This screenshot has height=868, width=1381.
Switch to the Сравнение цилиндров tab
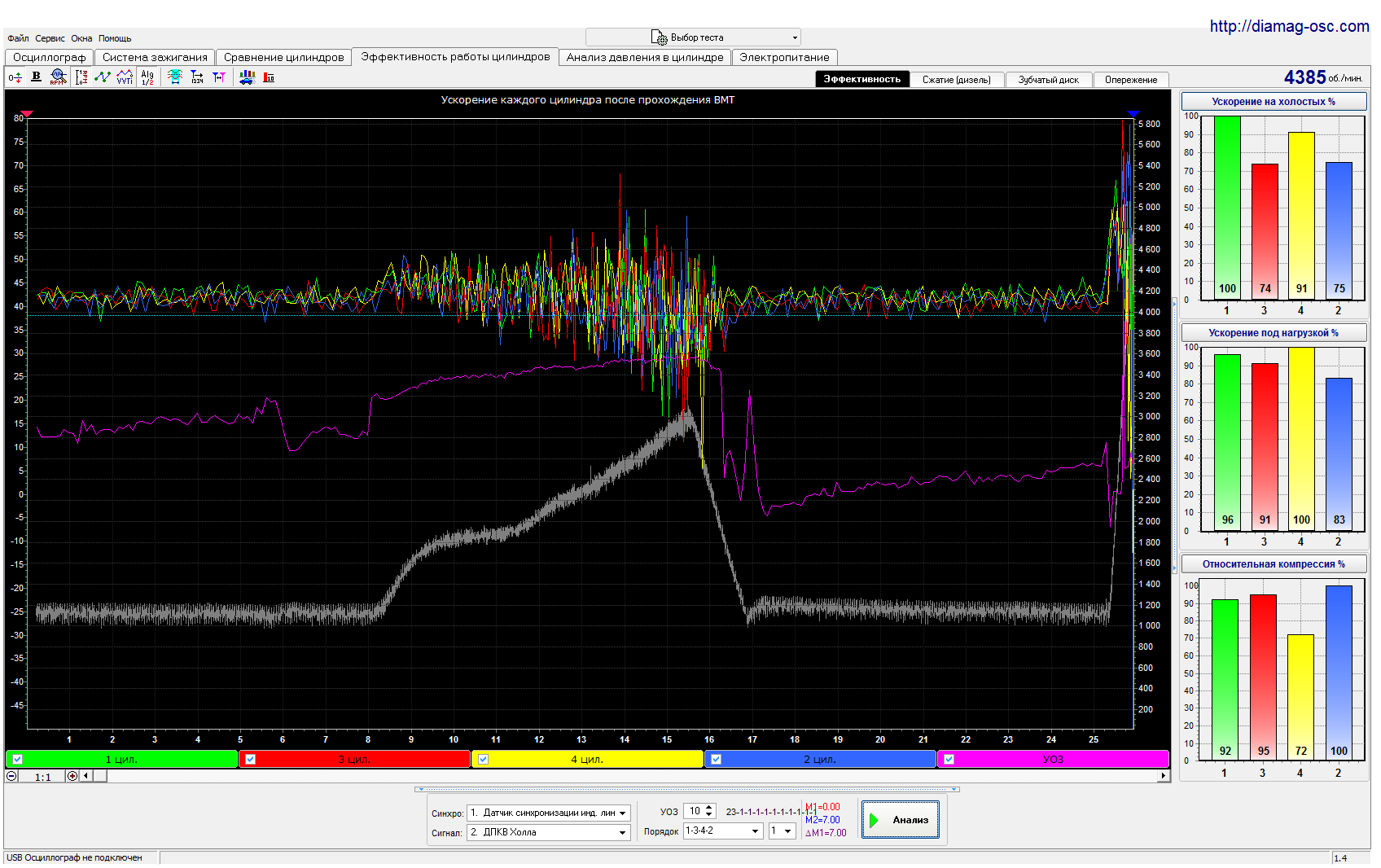point(283,57)
